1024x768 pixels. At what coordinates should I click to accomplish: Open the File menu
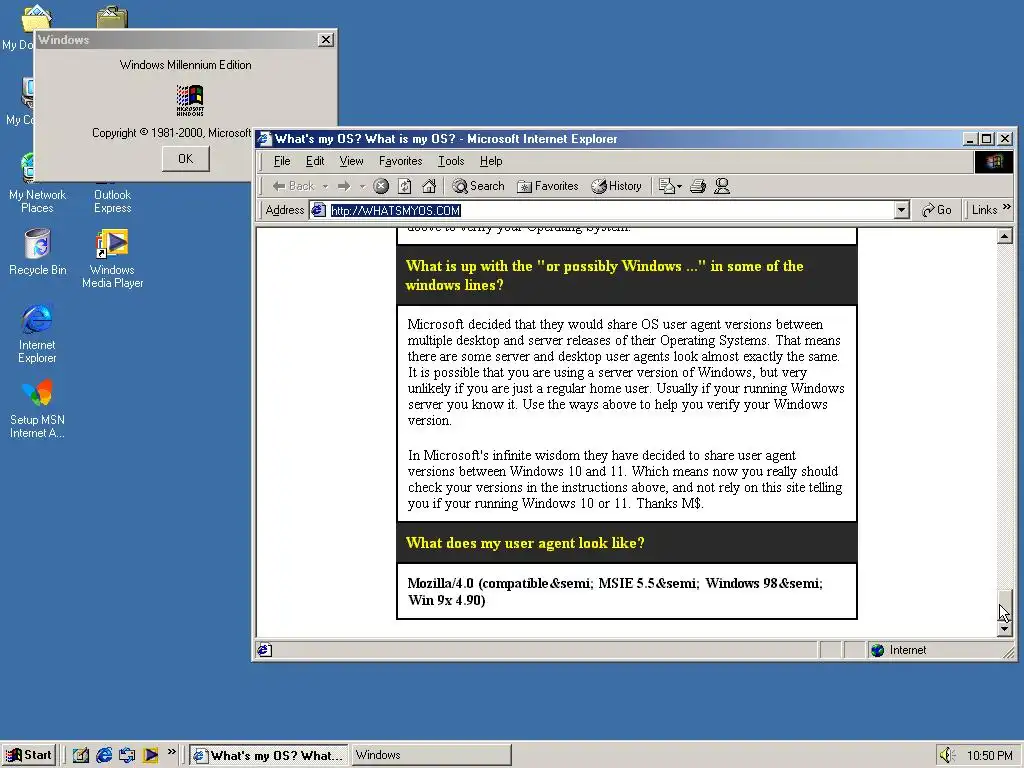click(282, 161)
